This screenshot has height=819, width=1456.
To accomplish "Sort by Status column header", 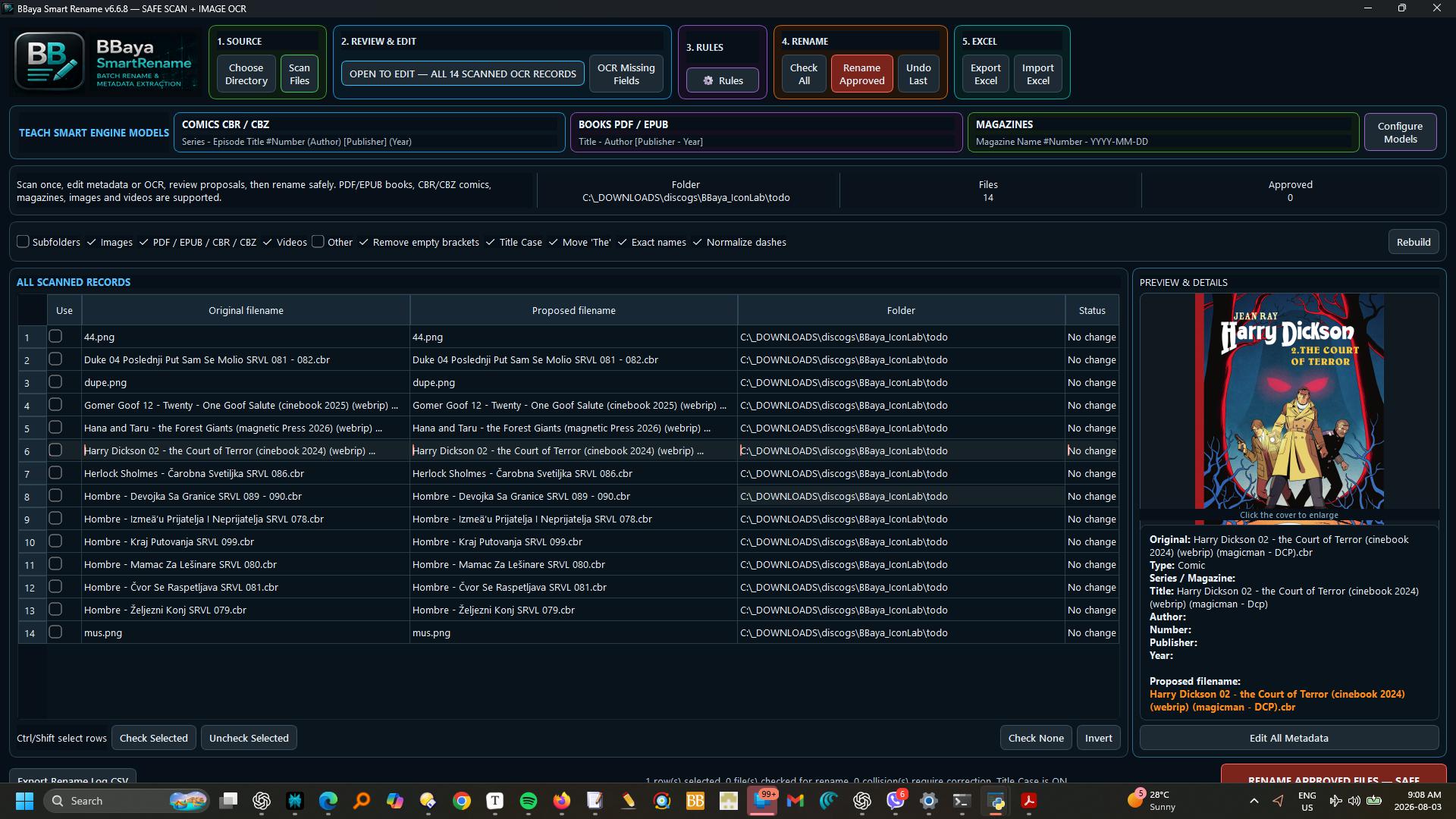I will (x=1092, y=310).
